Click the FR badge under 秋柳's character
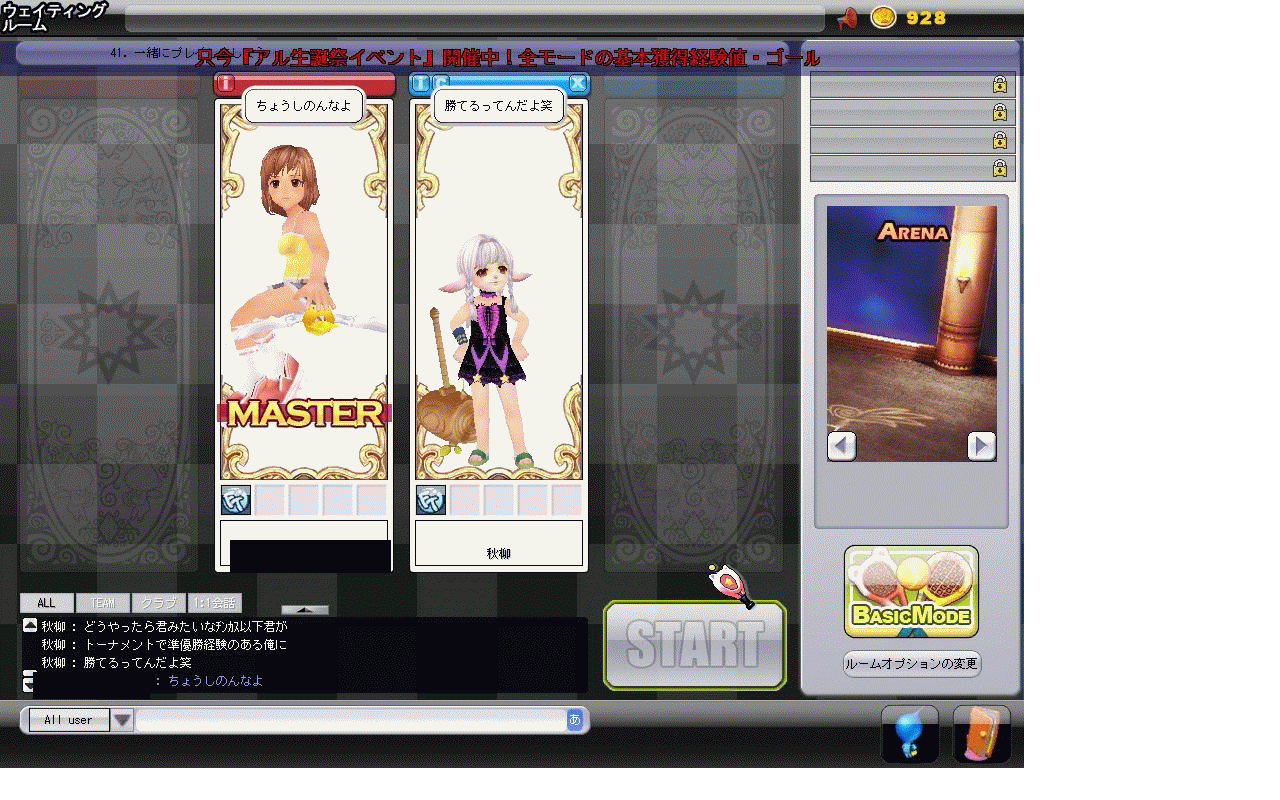Screen dimensions: 1280x800 click(431, 500)
